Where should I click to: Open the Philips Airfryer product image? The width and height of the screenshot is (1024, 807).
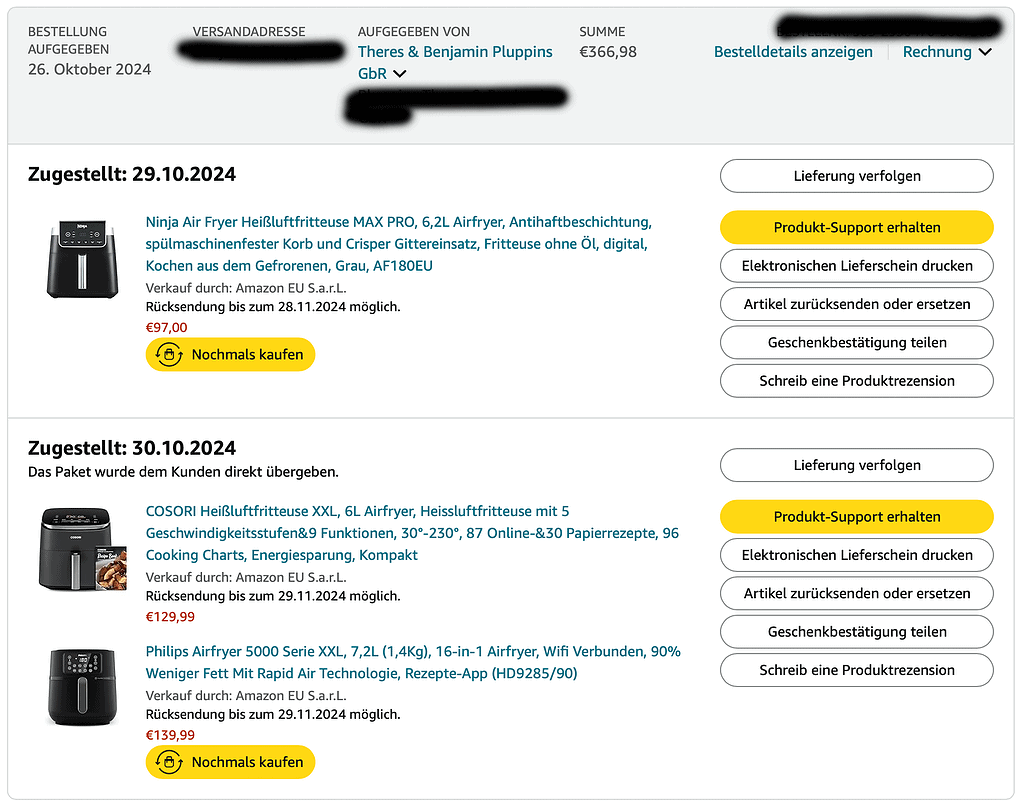point(82,687)
